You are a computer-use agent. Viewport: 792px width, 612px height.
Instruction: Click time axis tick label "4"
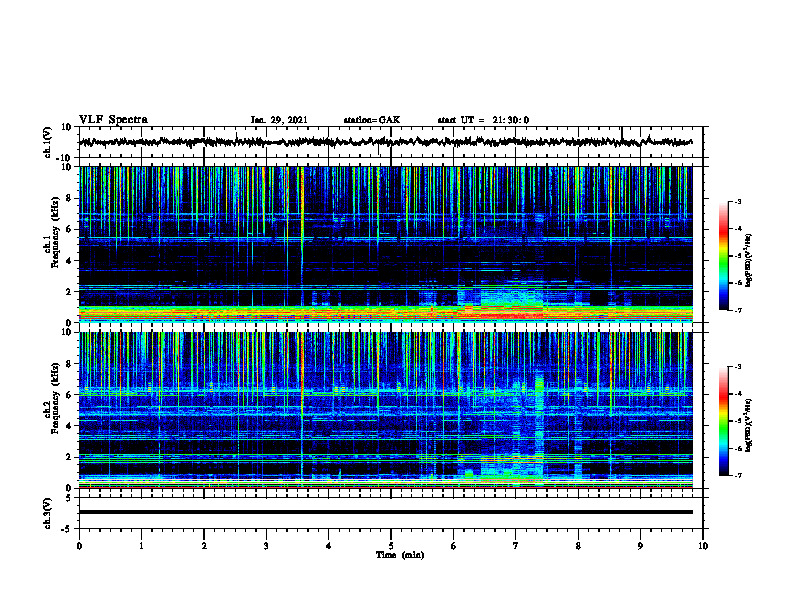[329, 546]
